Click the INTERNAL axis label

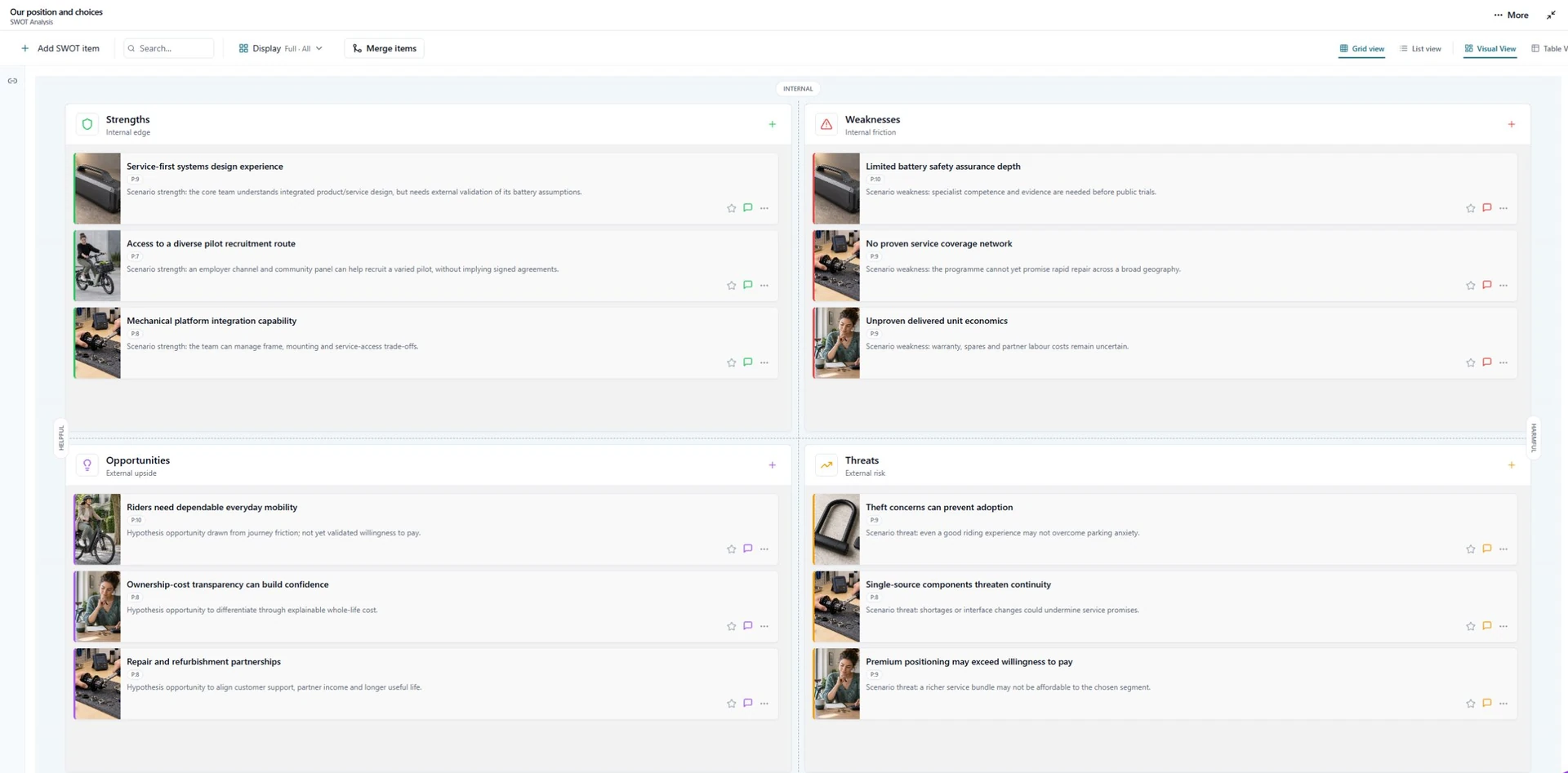click(798, 88)
